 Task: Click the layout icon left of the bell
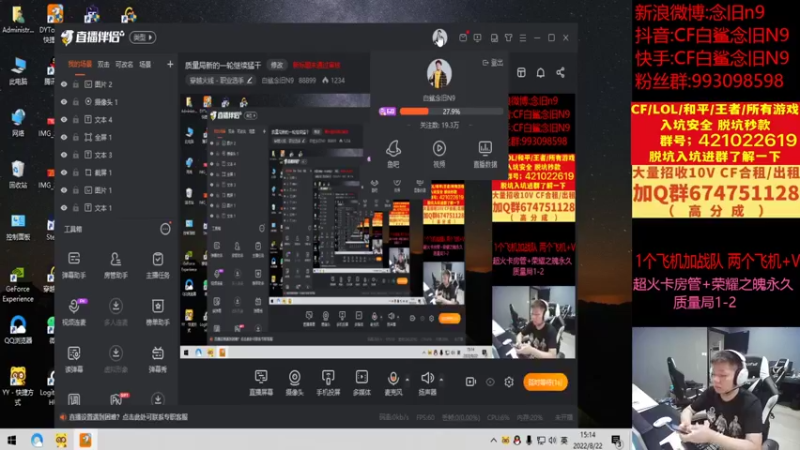521,72
